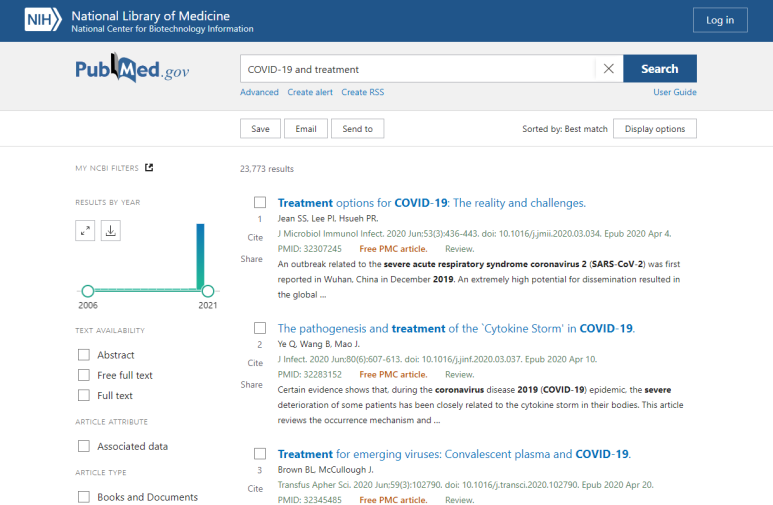Click Sorted by: Best match label

tap(565, 129)
